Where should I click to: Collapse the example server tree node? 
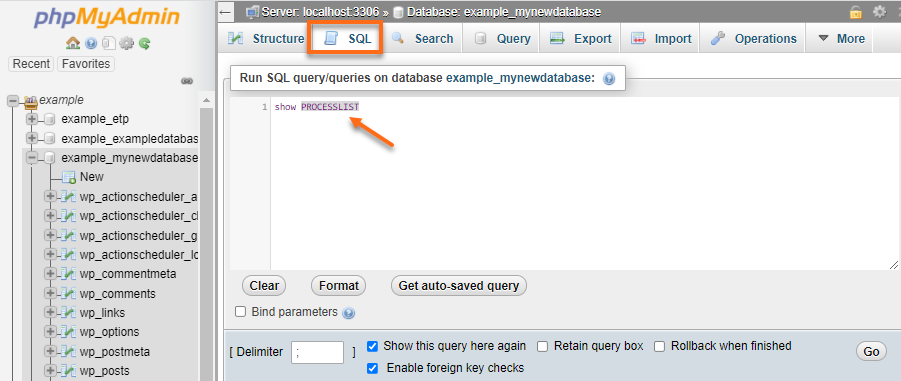13,101
